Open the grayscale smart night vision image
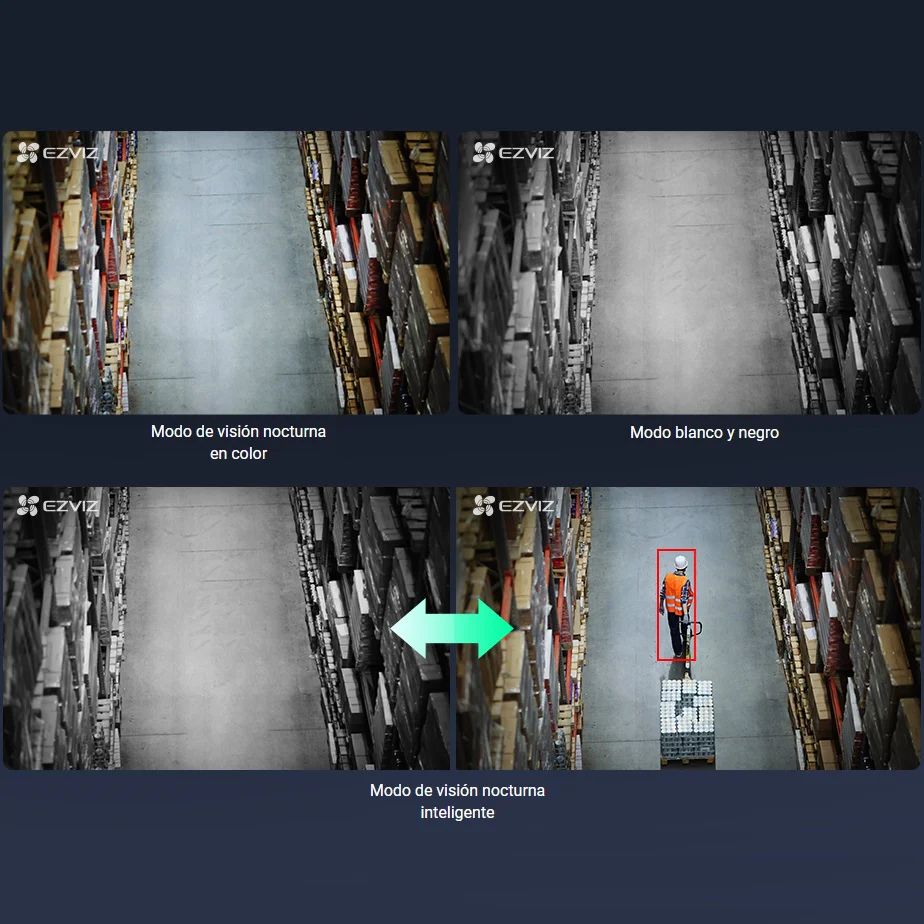 coord(226,628)
